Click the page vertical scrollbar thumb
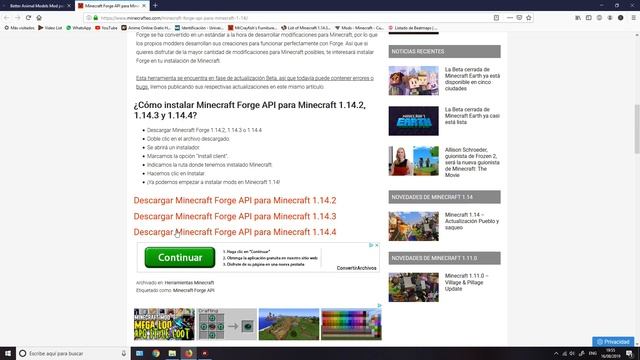This screenshot has width=640, height=360. tap(637, 129)
